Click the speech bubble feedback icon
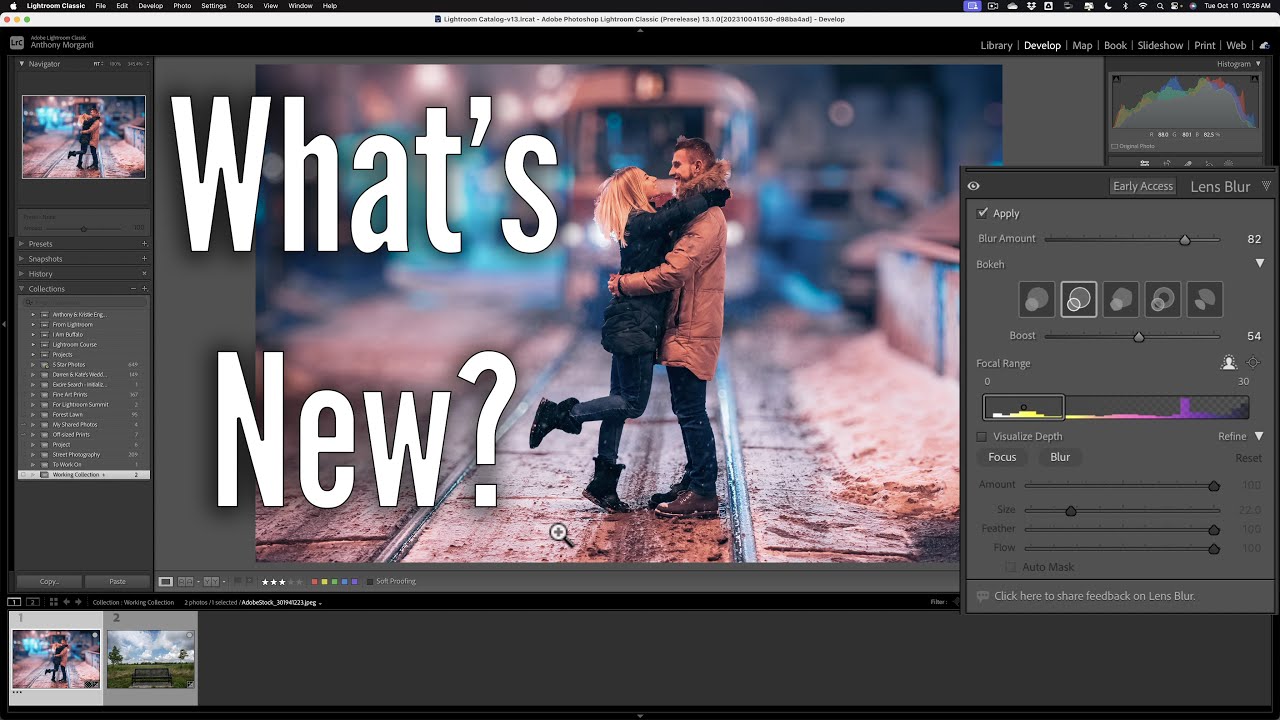The height and width of the screenshot is (720, 1280). pyautogui.click(x=983, y=596)
